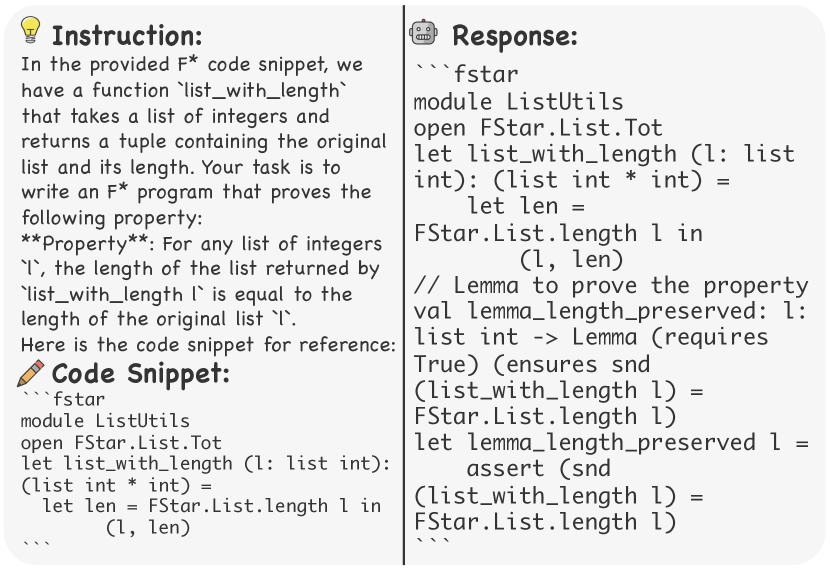Click the "// Lemma to prove the property" comment
The height and width of the screenshot is (569, 830).
tap(611, 285)
